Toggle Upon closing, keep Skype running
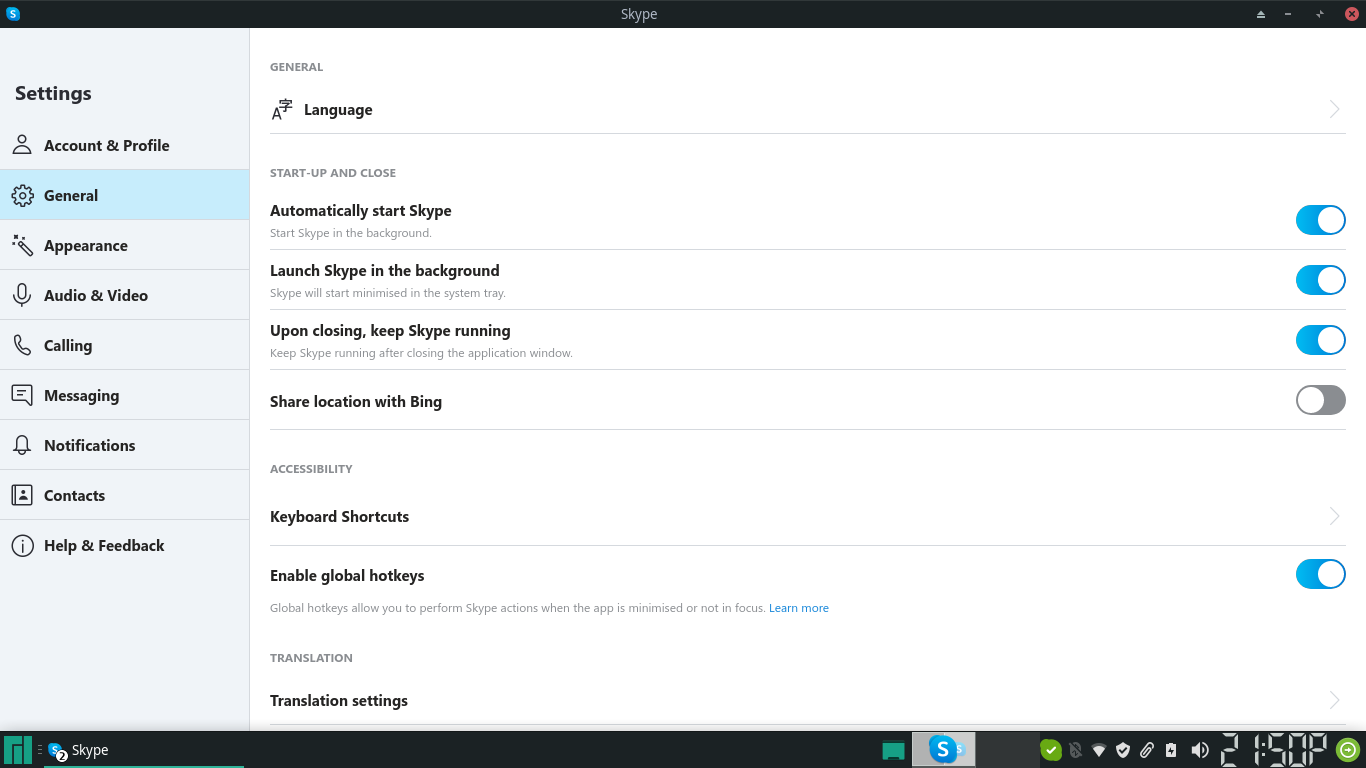 (x=1320, y=340)
